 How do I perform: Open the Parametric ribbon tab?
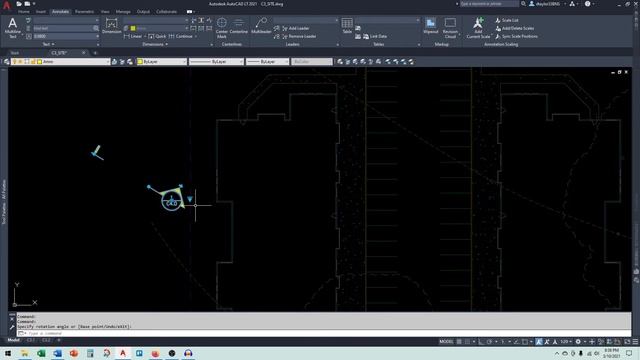tap(84, 12)
